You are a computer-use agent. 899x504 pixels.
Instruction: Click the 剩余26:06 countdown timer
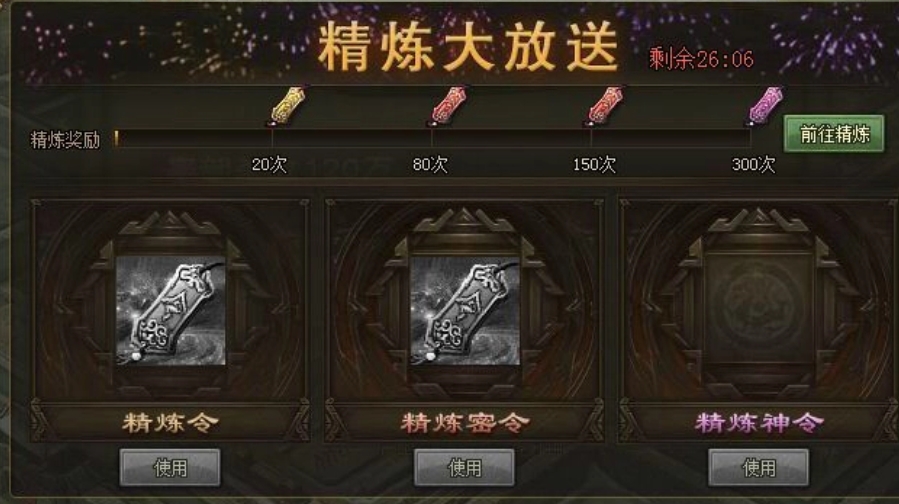[x=701, y=59]
